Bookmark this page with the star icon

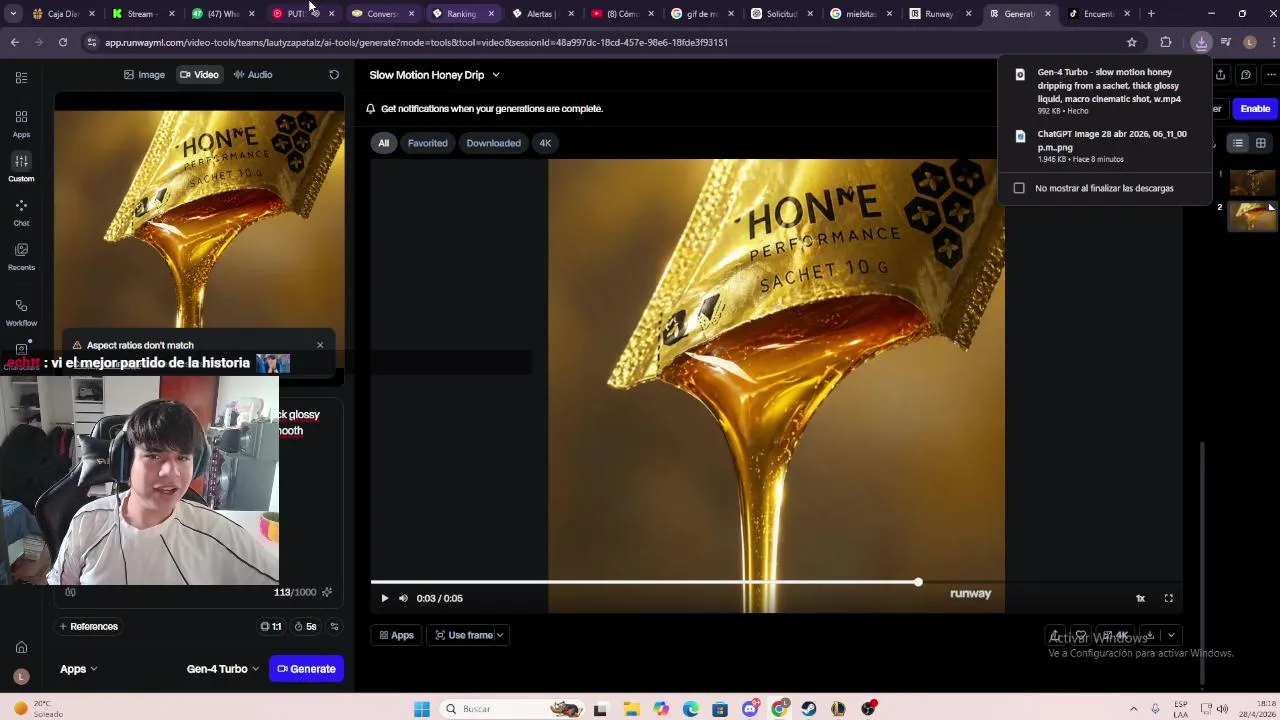pos(1132,42)
